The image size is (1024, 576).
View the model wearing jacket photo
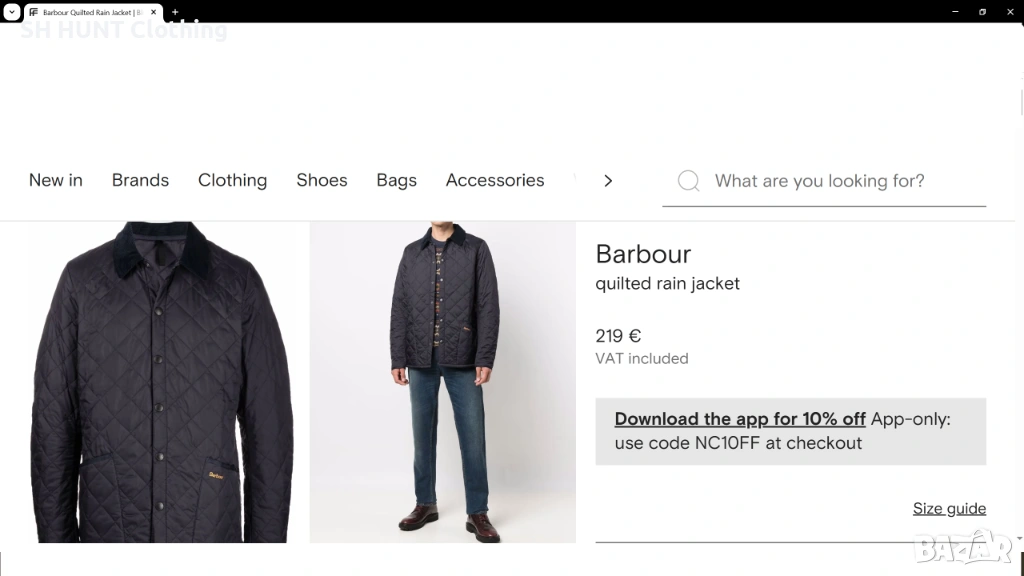coord(442,382)
